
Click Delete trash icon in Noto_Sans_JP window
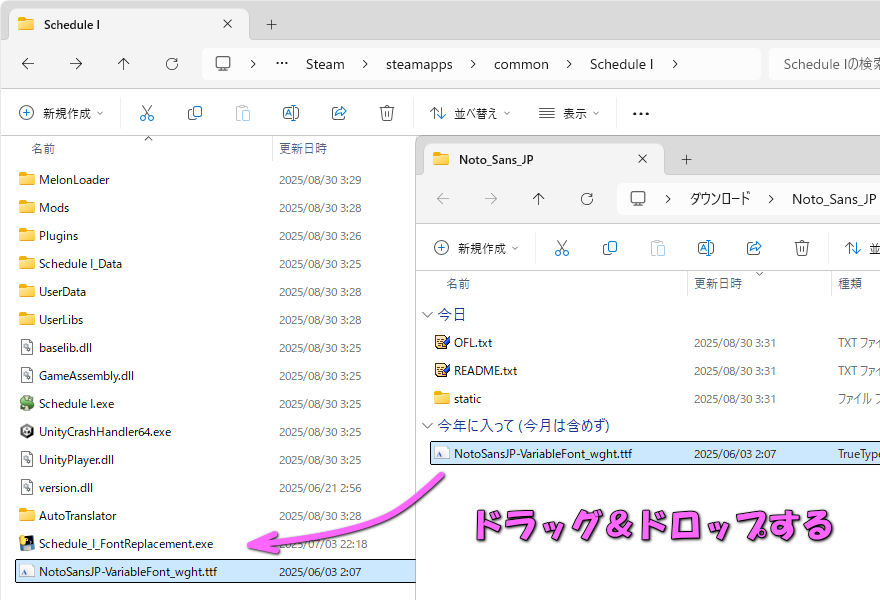(801, 248)
